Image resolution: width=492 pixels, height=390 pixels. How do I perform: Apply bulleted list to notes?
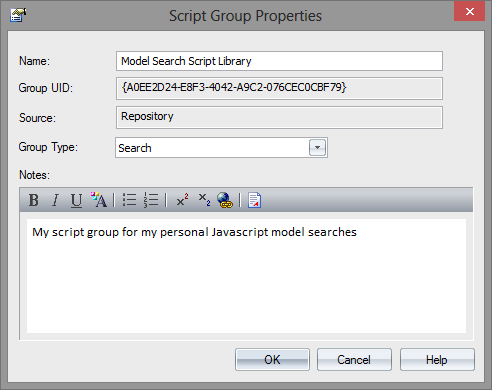pyautogui.click(x=129, y=200)
